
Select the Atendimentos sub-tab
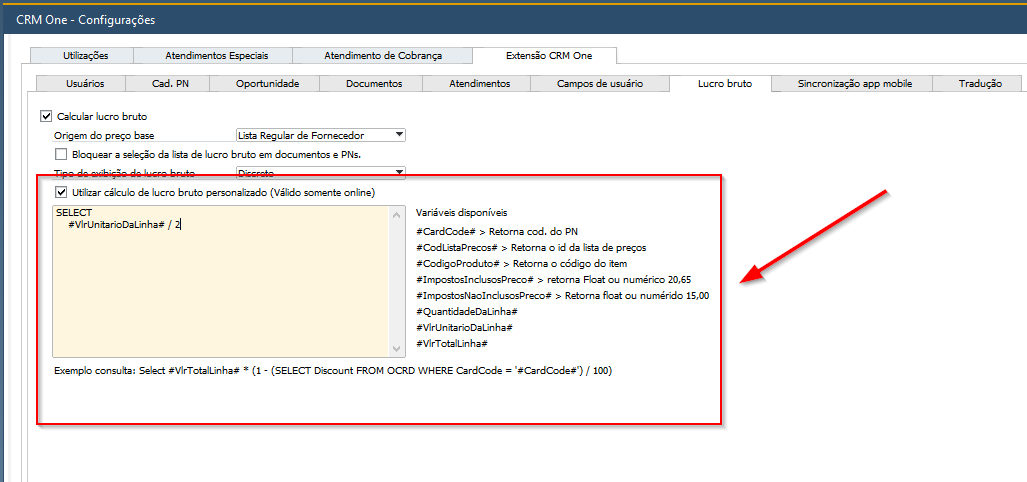tap(480, 84)
